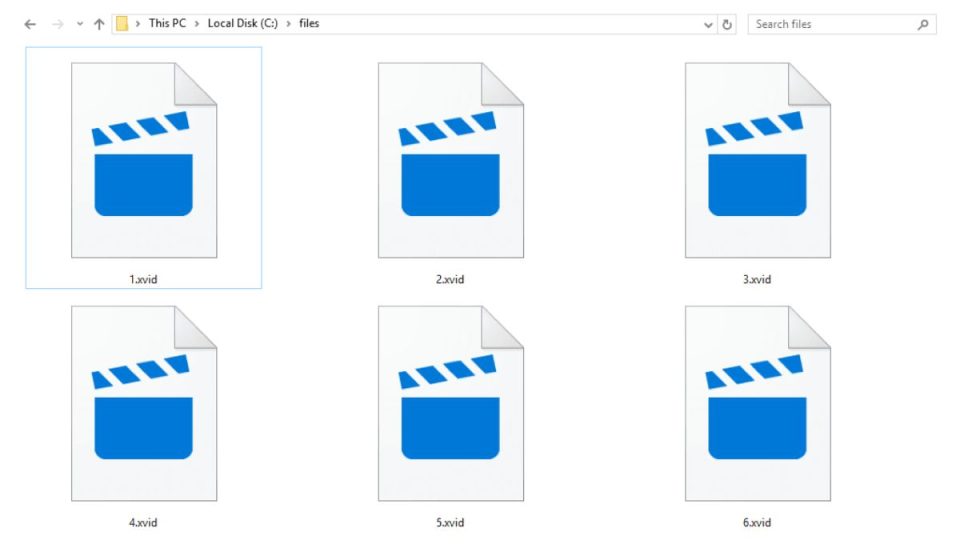Select the 6.xvid video file icon
Image resolution: width=960 pixels, height=560 pixels.
[x=758, y=403]
